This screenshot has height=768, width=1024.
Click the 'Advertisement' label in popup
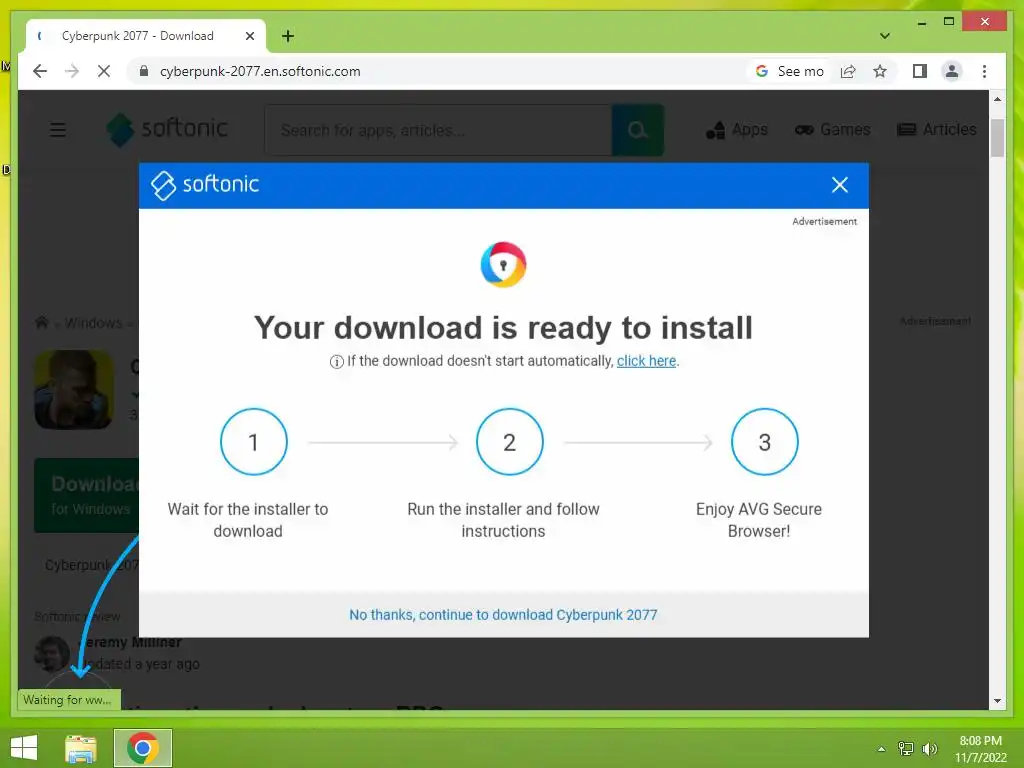coord(824,221)
